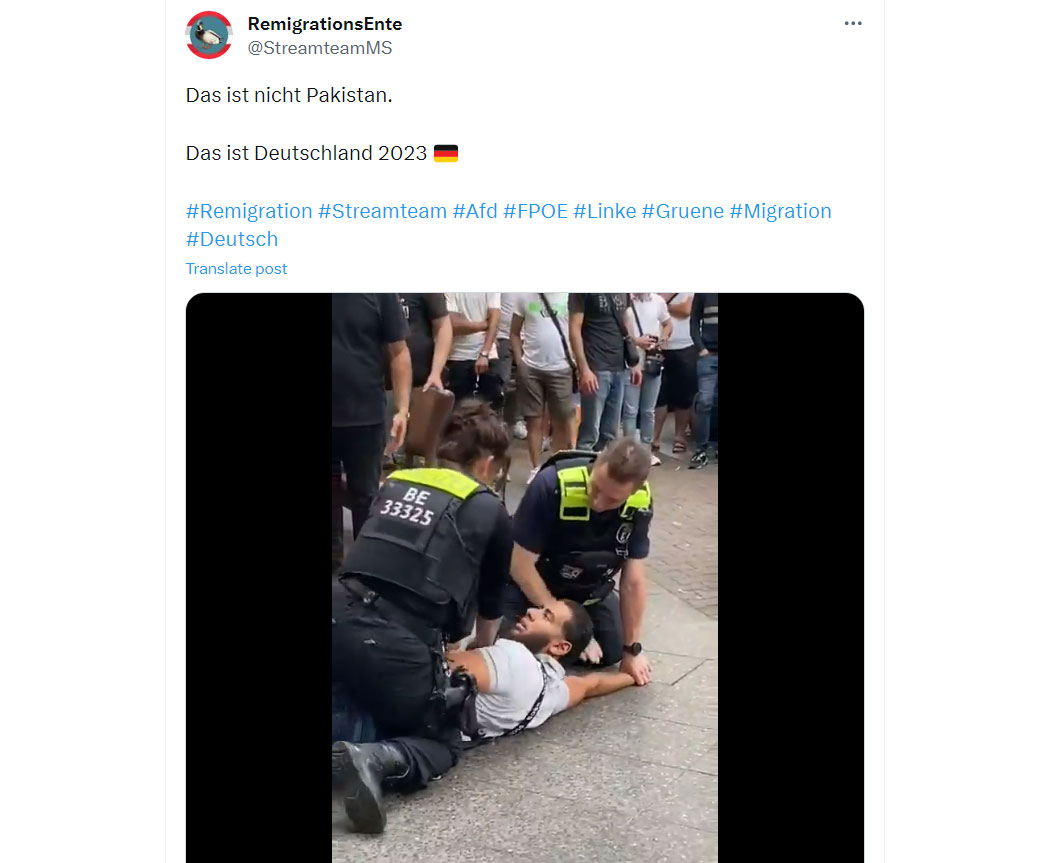This screenshot has width=1050, height=863.
Task: Click the German flag emoji
Action: click(446, 153)
